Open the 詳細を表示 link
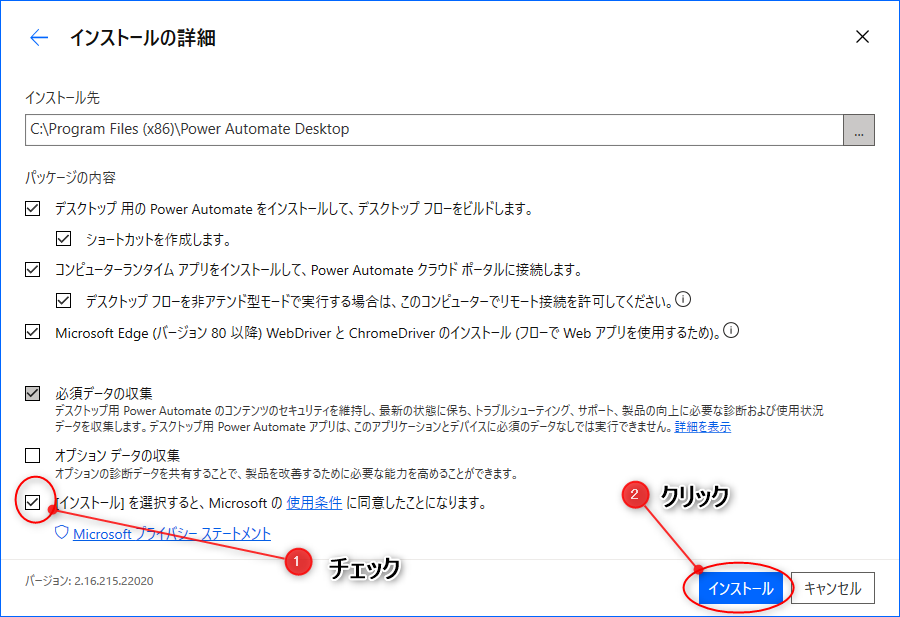The image size is (900, 617). [702, 427]
